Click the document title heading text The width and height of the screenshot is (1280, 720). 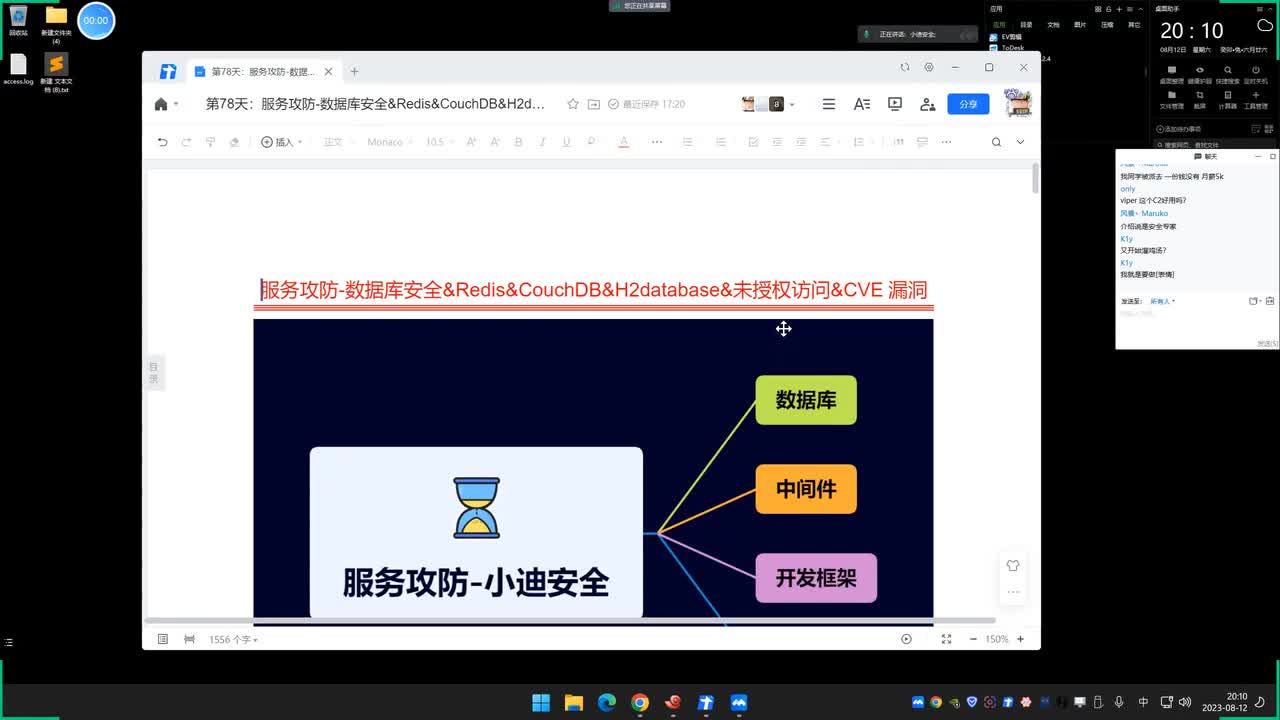click(594, 290)
